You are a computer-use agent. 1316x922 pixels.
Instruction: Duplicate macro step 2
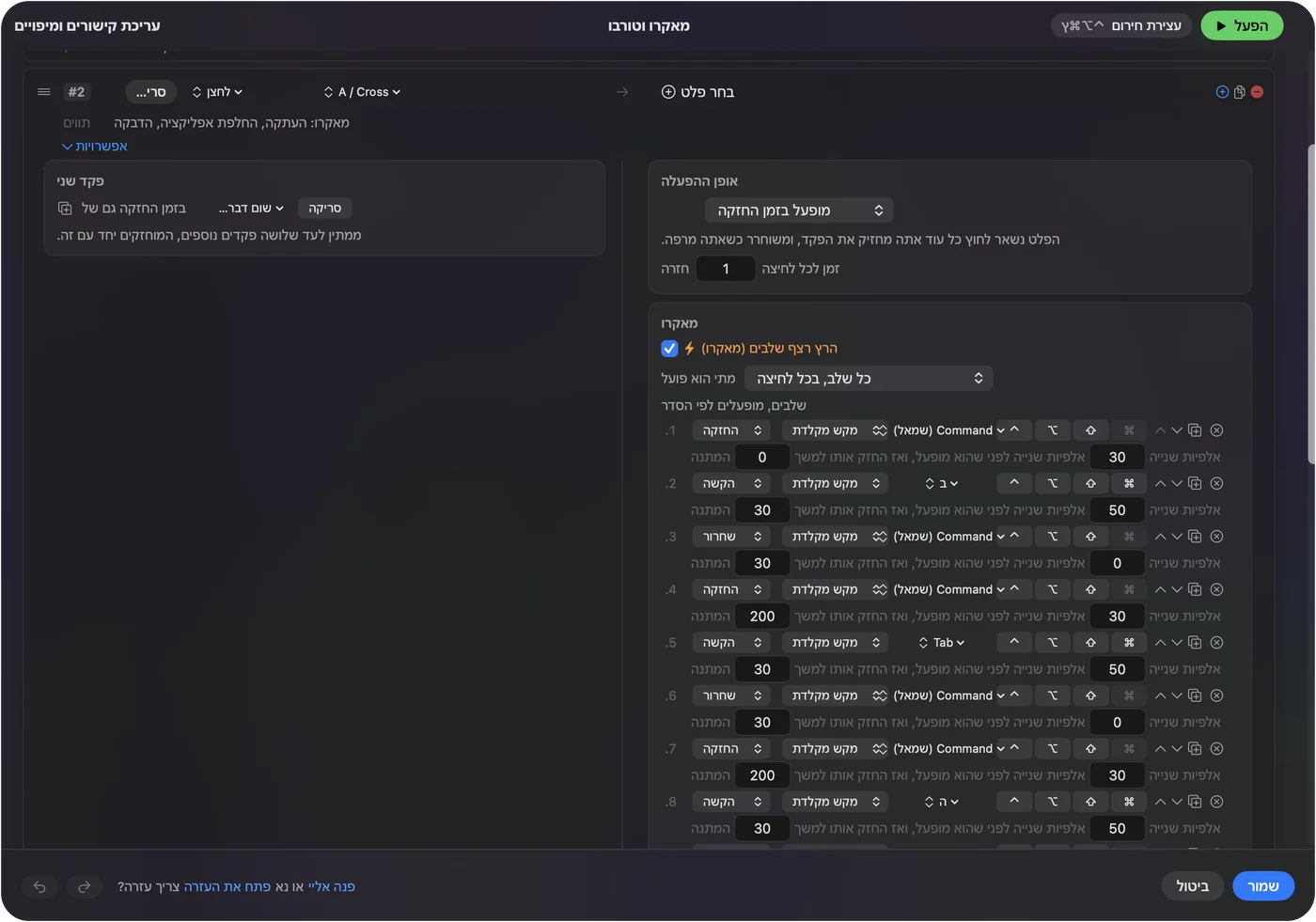(x=1195, y=483)
